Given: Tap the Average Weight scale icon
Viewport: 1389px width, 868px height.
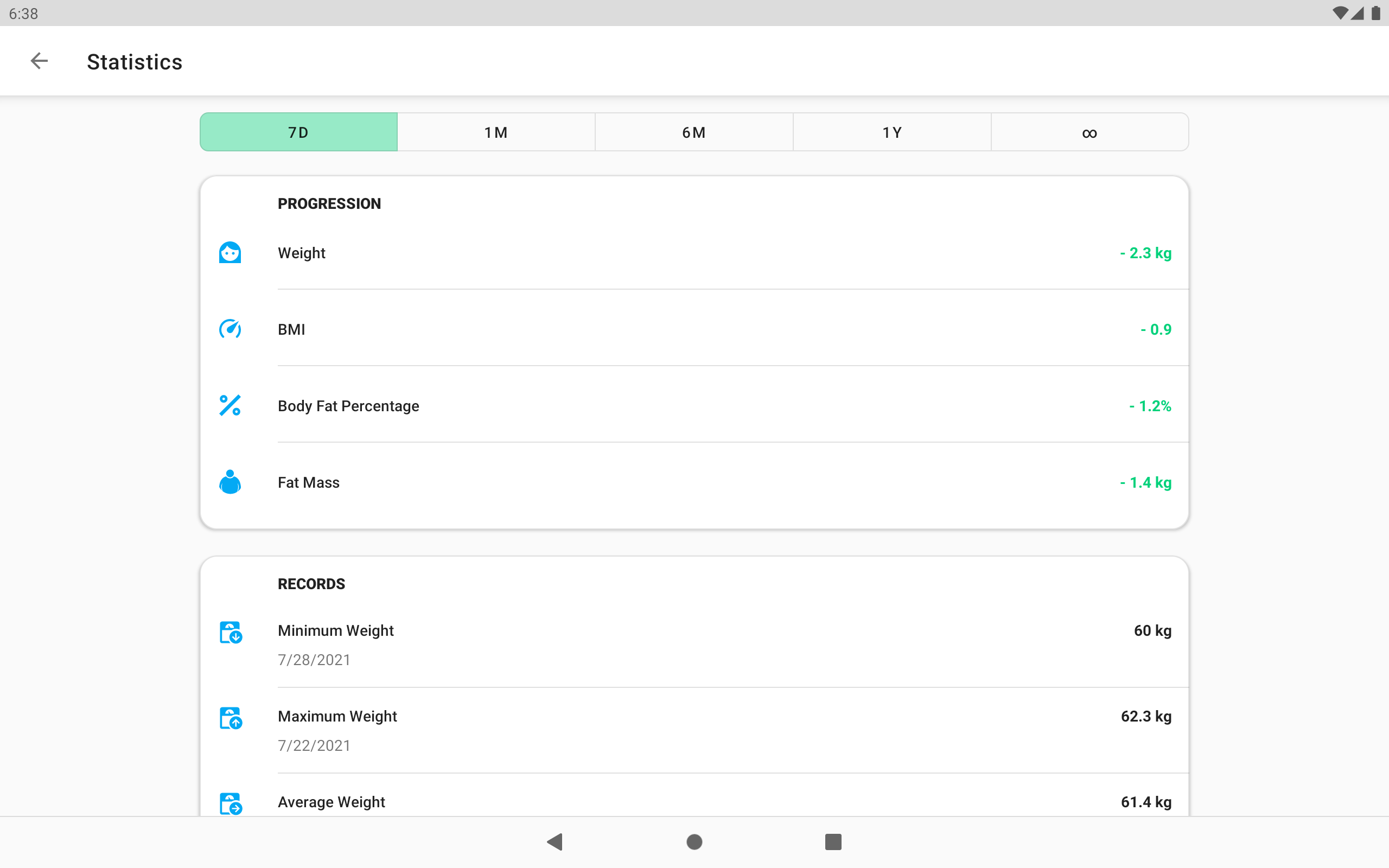Looking at the screenshot, I should [231, 803].
